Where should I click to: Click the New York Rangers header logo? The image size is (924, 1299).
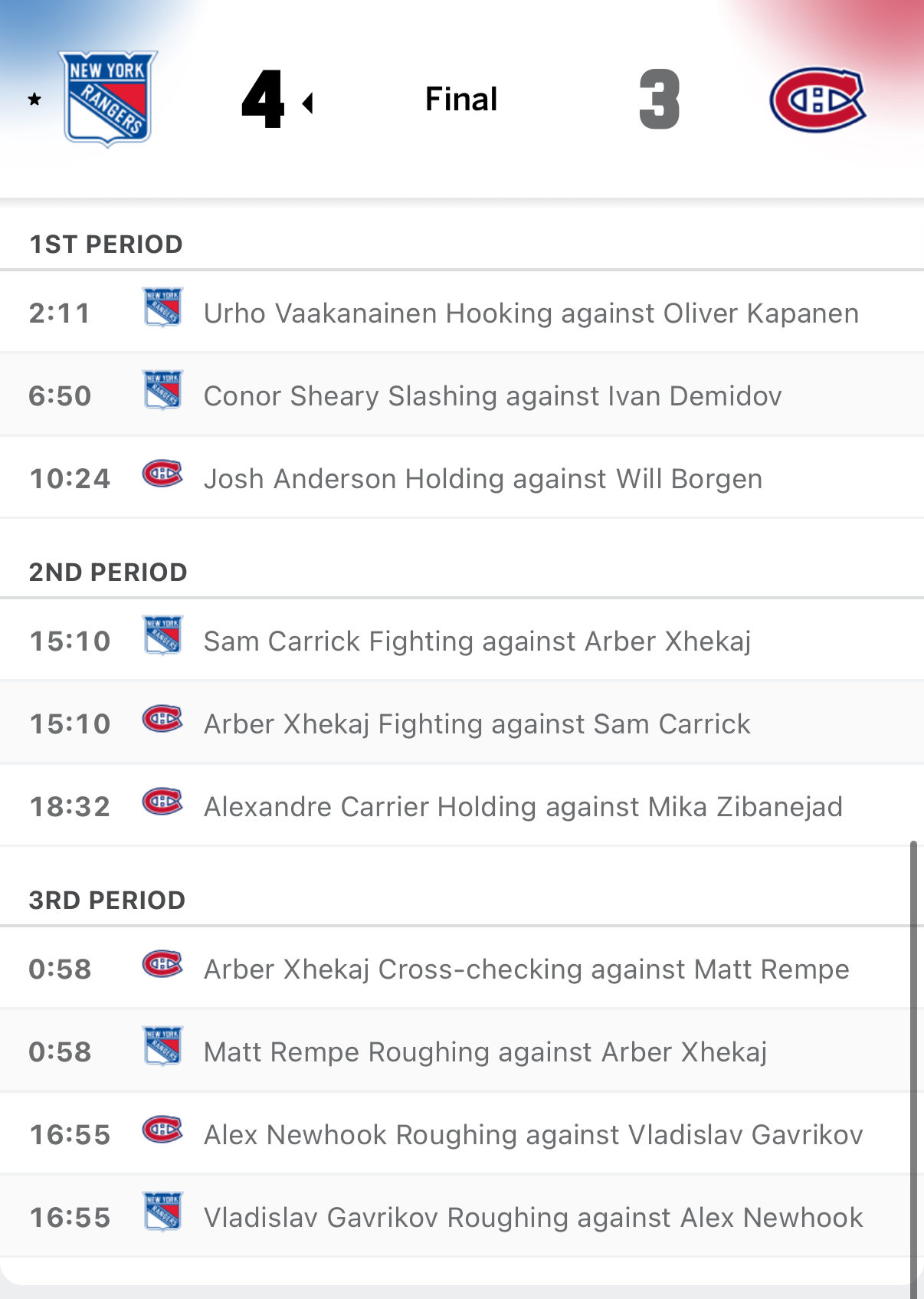click(108, 98)
